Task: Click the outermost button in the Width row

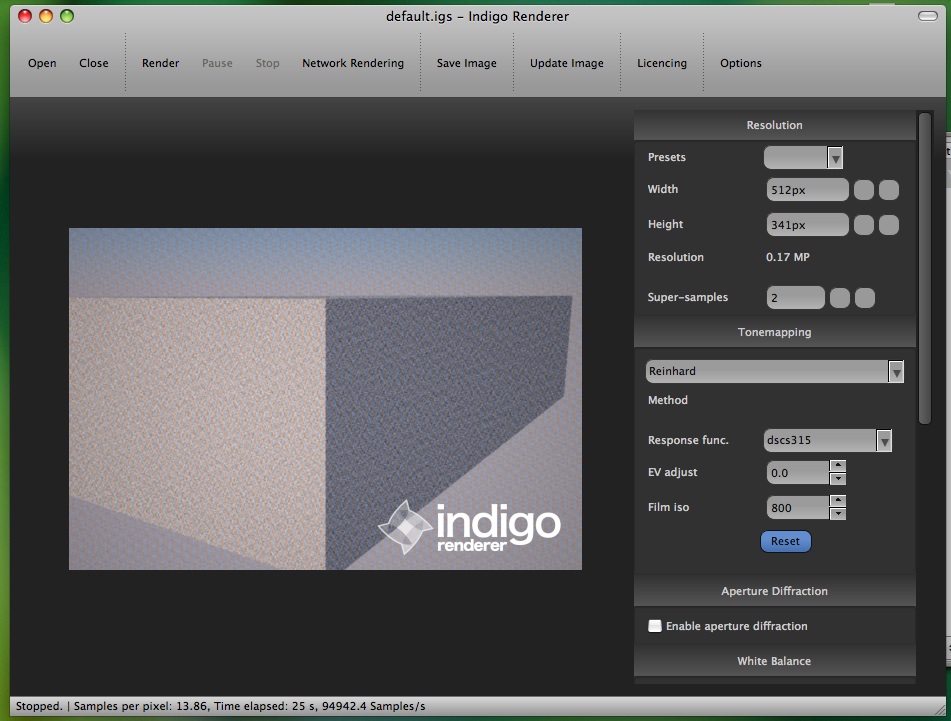Action: point(889,190)
